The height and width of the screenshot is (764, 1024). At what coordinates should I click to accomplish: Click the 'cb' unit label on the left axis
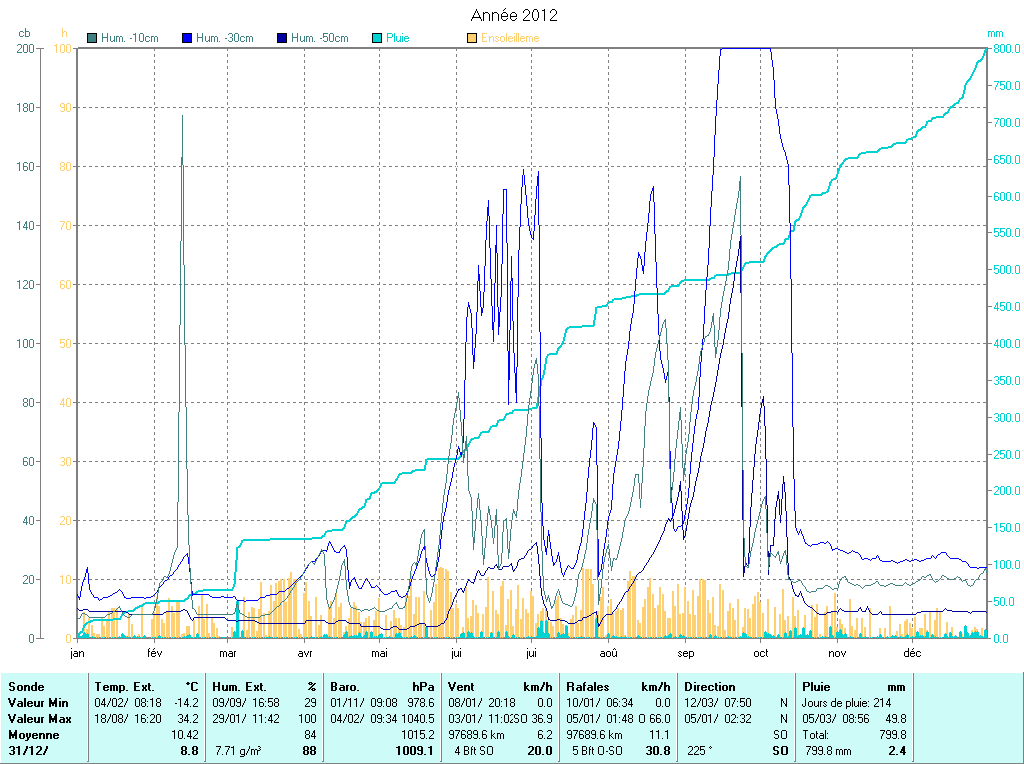[x=24, y=33]
